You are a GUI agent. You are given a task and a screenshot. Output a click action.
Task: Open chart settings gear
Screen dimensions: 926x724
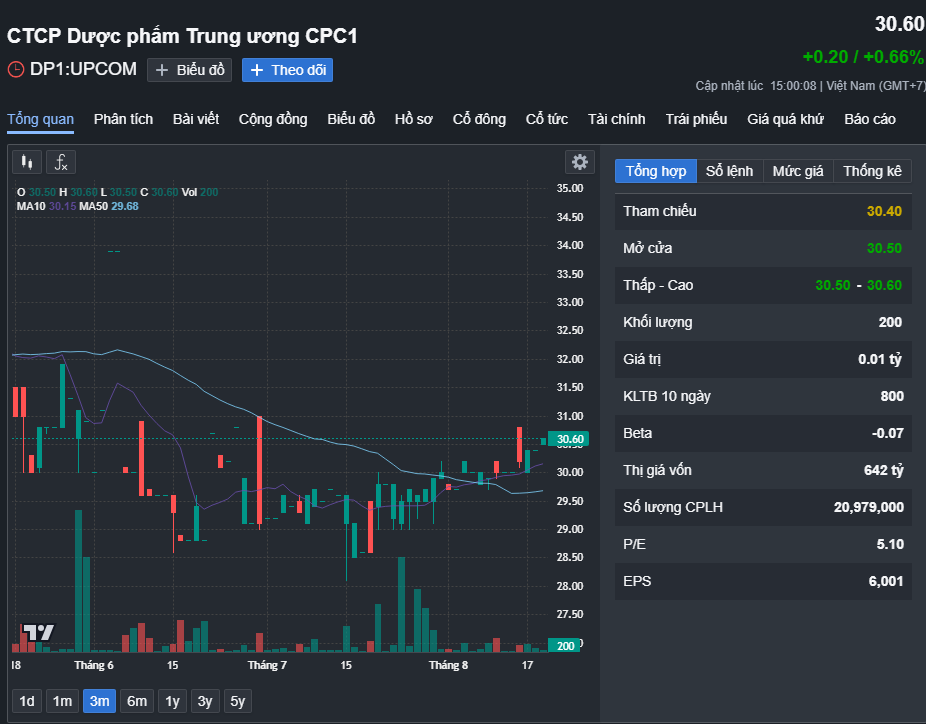[x=580, y=162]
